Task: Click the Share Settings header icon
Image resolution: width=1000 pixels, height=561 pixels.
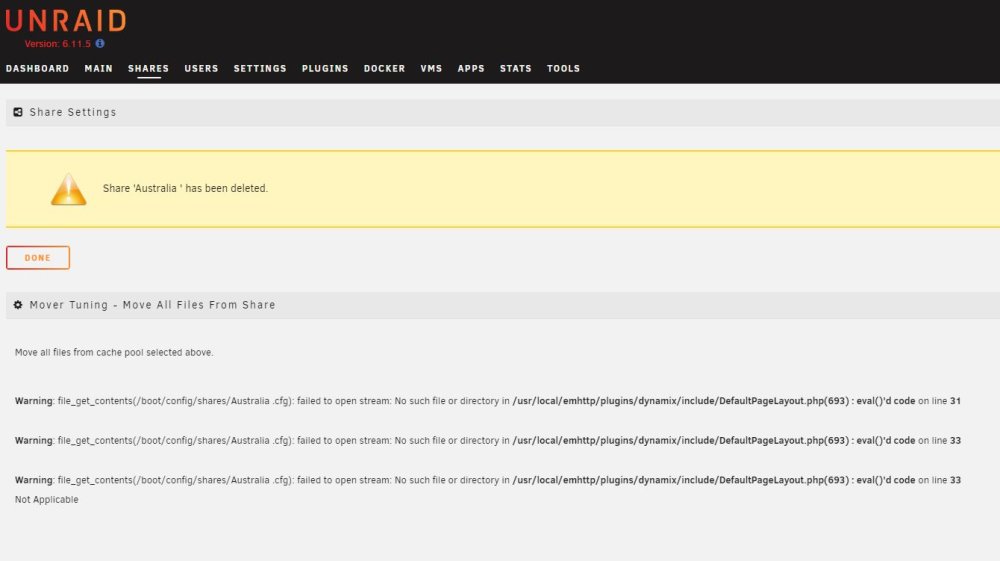Action: coord(18,112)
